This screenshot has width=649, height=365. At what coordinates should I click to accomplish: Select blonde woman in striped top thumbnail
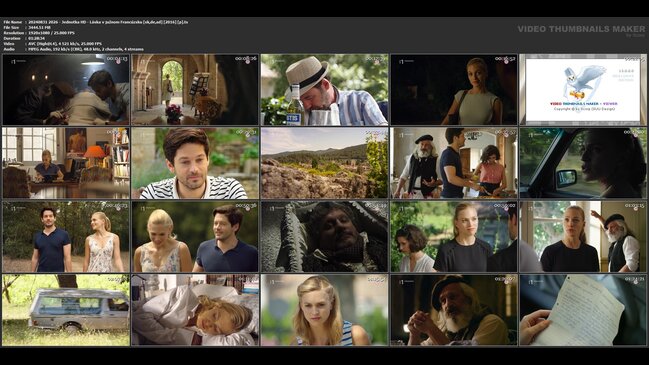[324, 310]
